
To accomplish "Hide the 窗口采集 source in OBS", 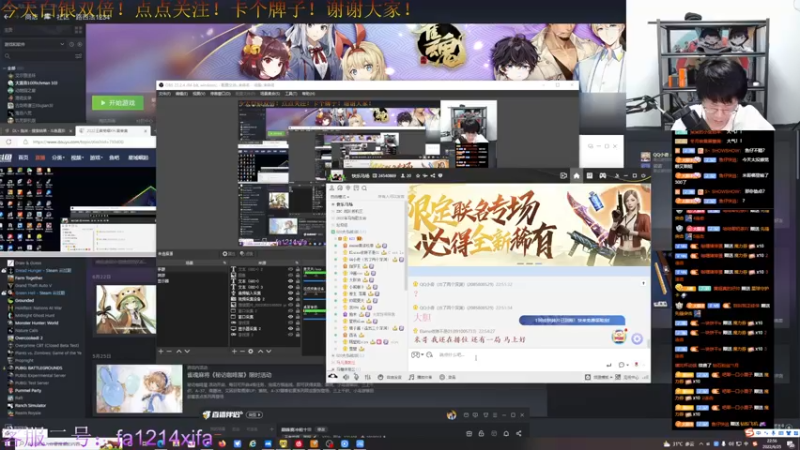I will (x=291, y=317).
